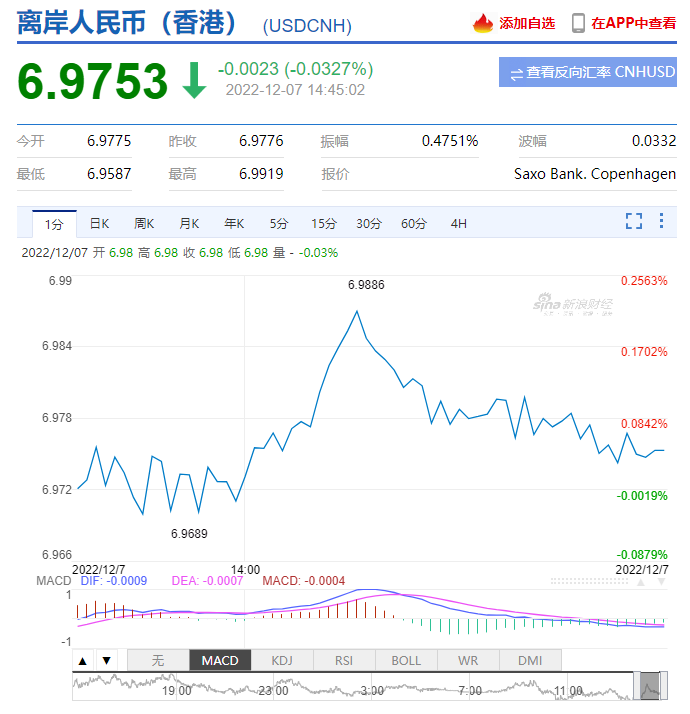This screenshot has width=690, height=714.
Task: Click 在APP中查看 link
Action: click(x=634, y=23)
